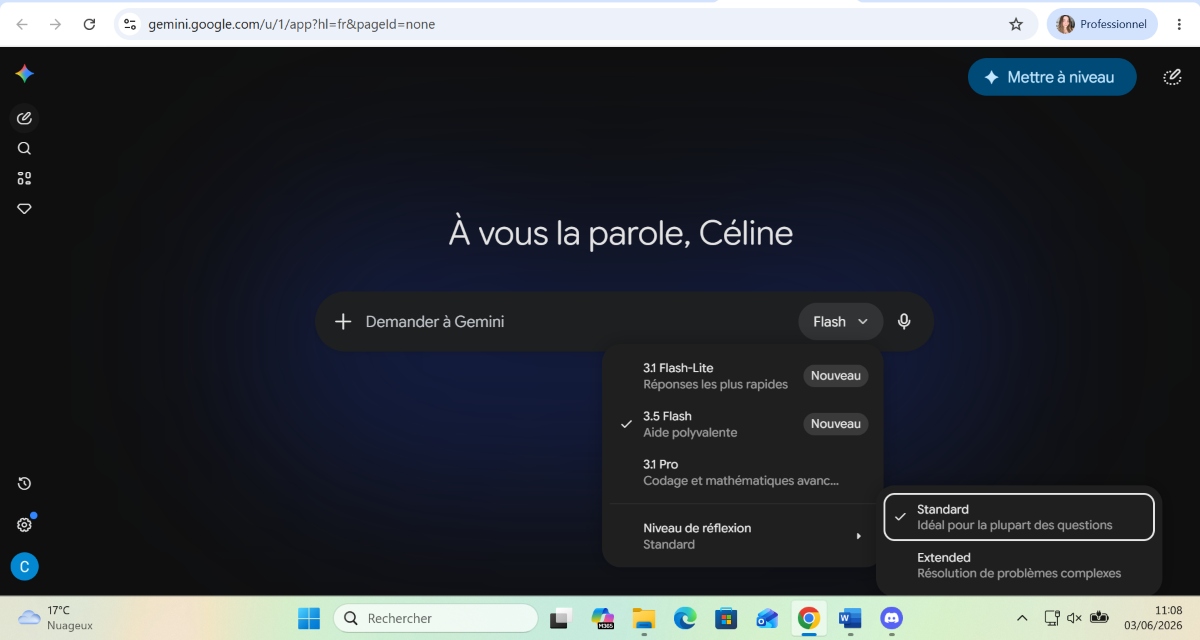The height and width of the screenshot is (640, 1200).
Task: Choose the Standard thinking level
Action: point(1019,517)
